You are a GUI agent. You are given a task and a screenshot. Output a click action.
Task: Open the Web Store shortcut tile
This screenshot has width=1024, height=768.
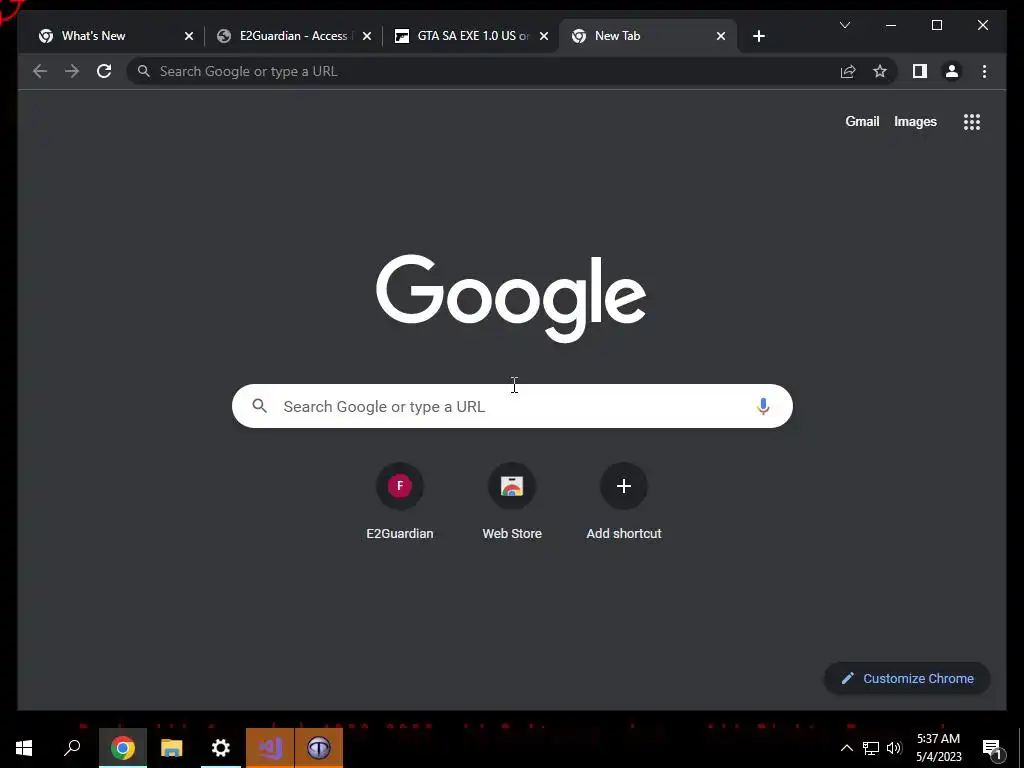click(512, 502)
